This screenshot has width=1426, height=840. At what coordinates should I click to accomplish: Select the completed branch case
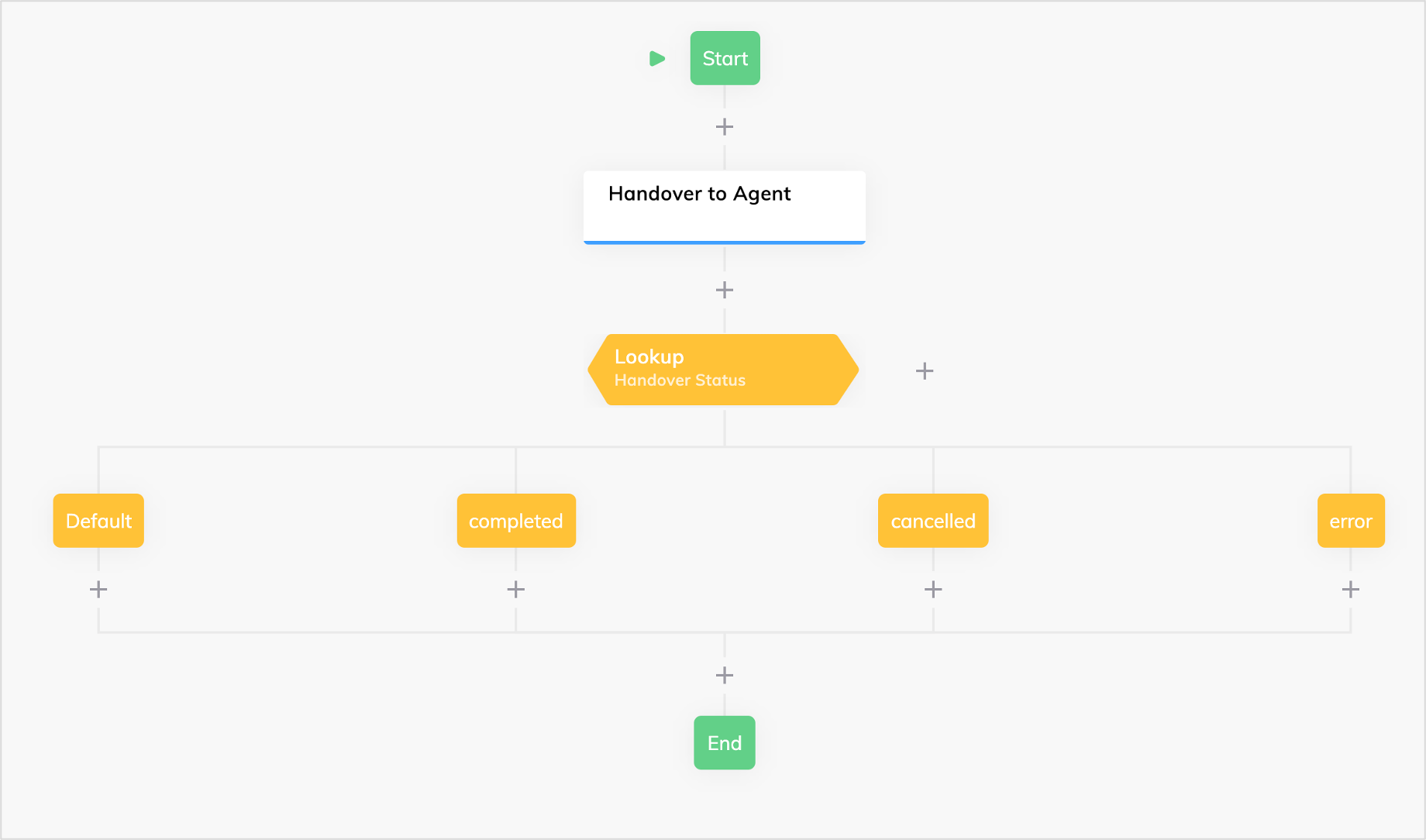coord(516,521)
